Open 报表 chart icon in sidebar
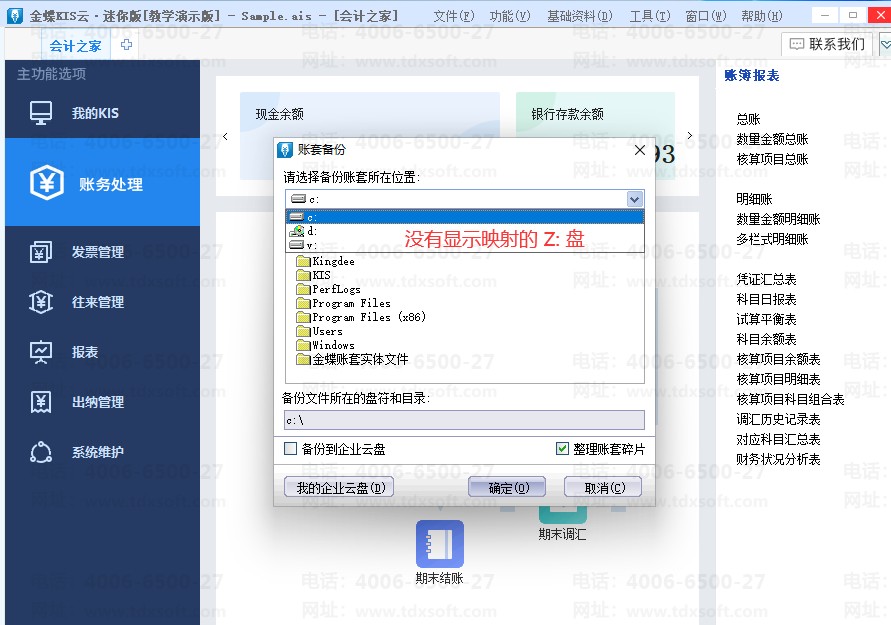Screen dimensions: 891x625 41,352
